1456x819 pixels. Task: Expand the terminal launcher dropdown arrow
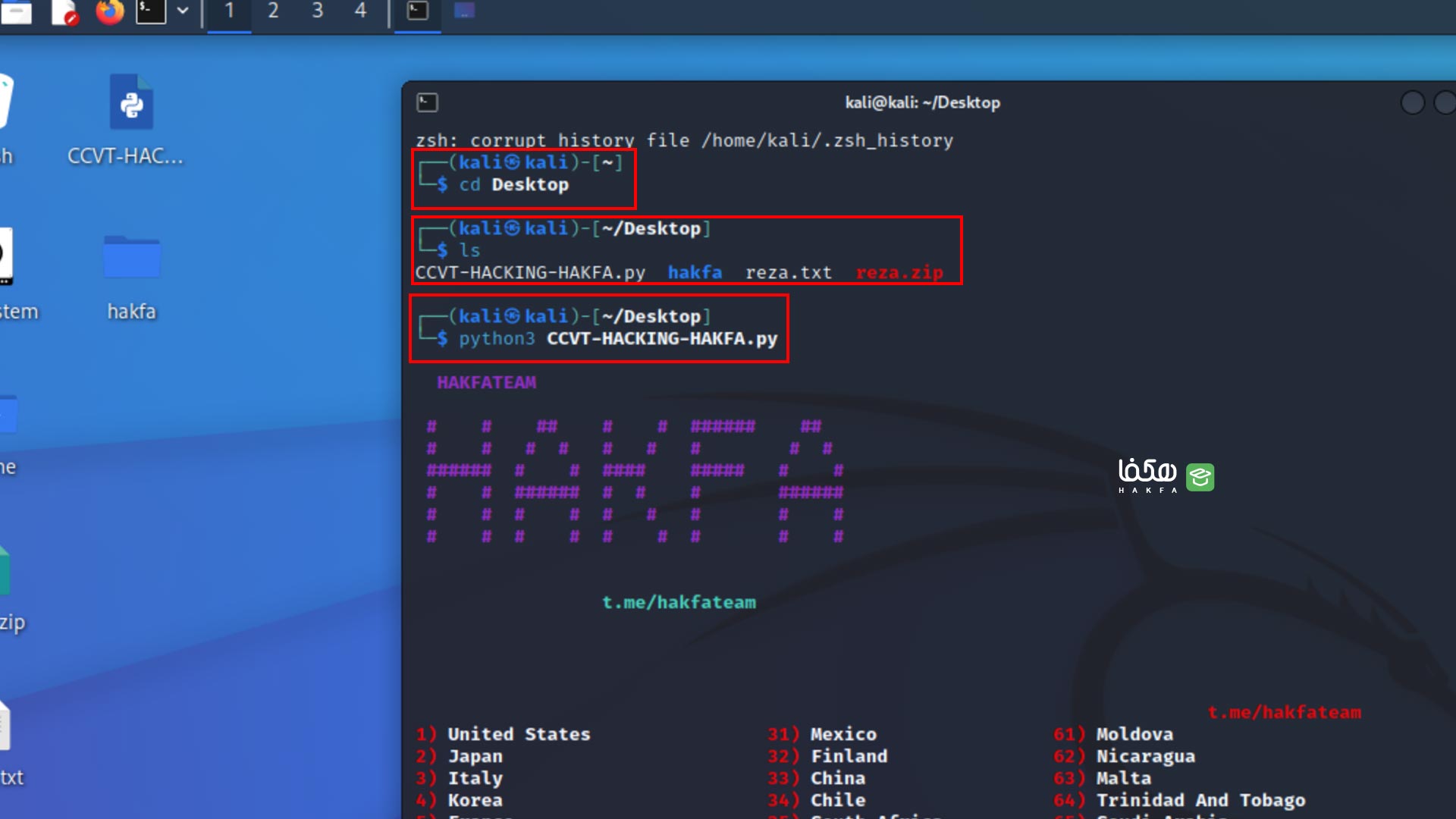[x=183, y=11]
